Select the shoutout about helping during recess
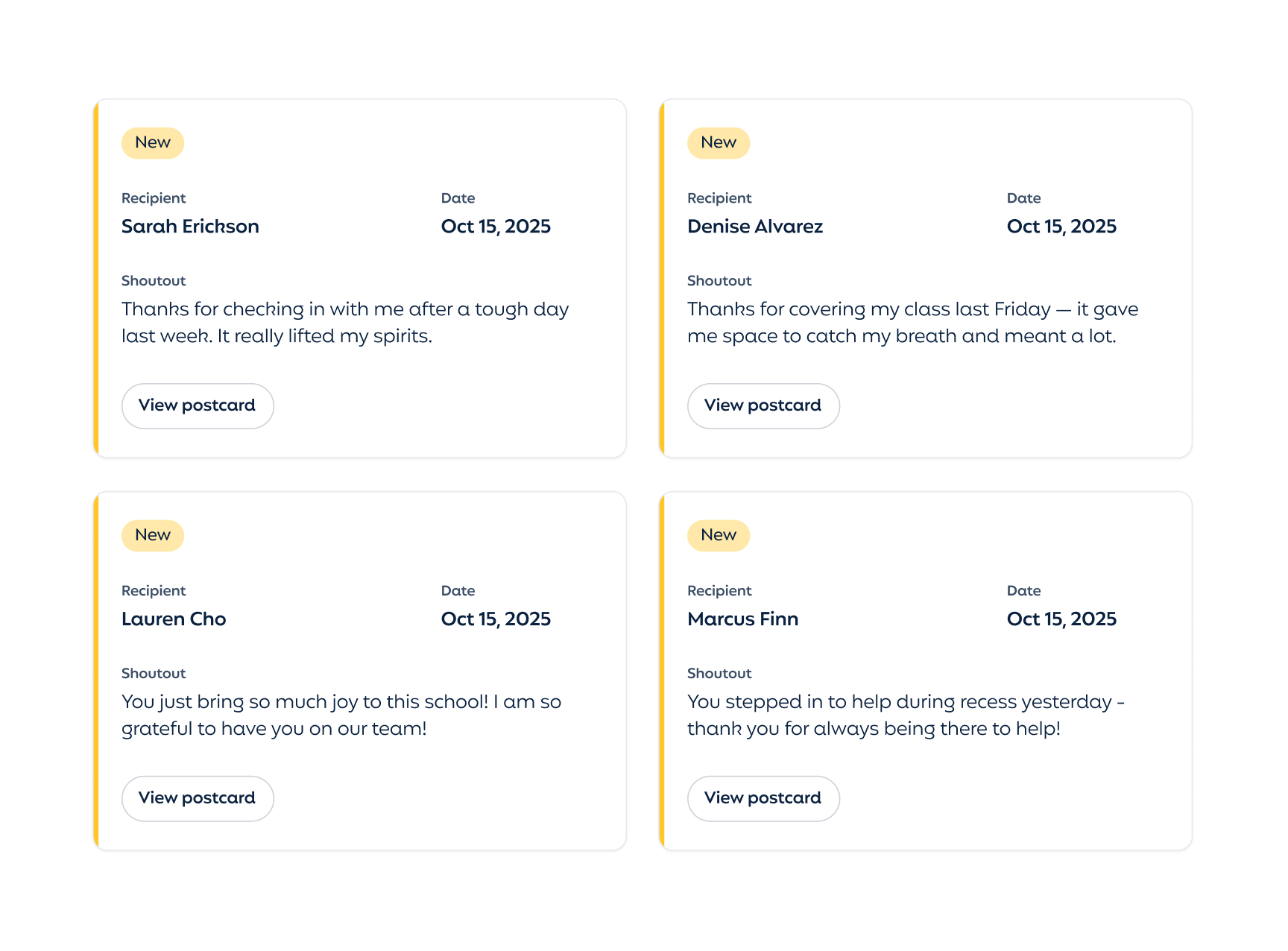Viewport: 1288px width, 951px height. [x=906, y=715]
